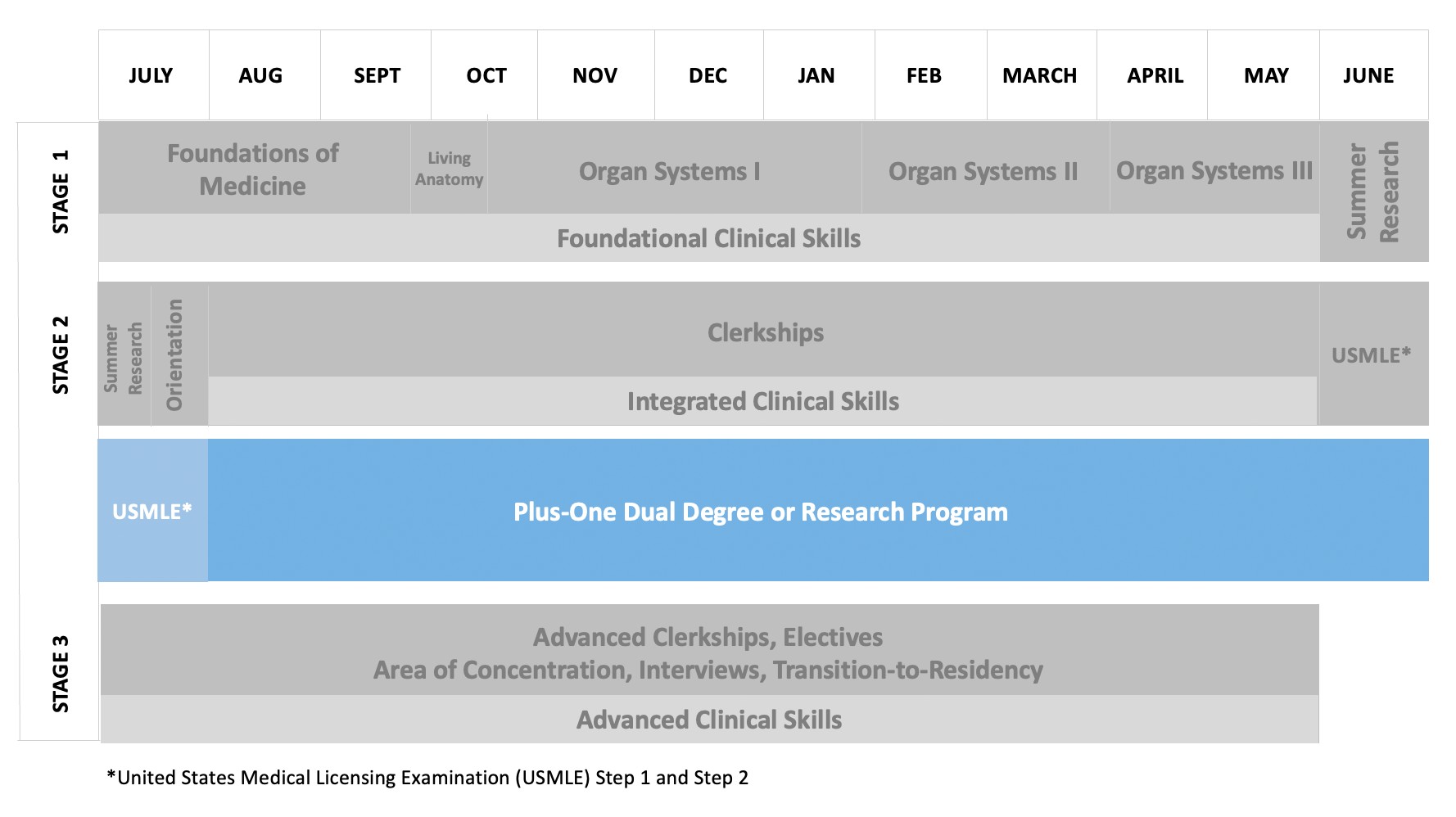This screenshot has width=1456, height=817.
Task: Click the MARCH month header
Action: pos(1040,76)
